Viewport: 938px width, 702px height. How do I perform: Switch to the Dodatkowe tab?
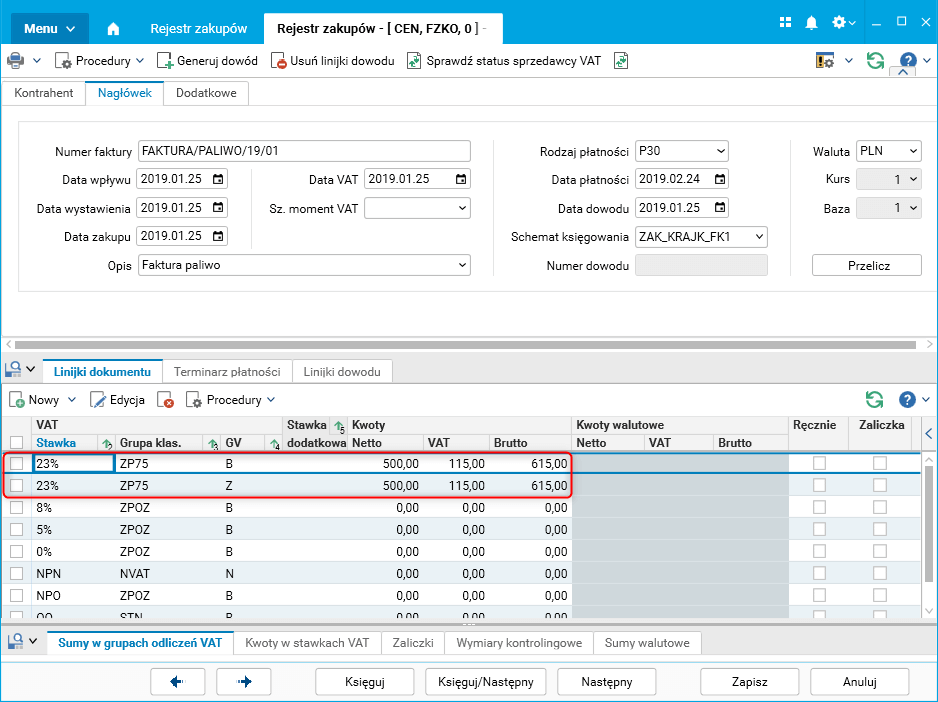tap(206, 93)
